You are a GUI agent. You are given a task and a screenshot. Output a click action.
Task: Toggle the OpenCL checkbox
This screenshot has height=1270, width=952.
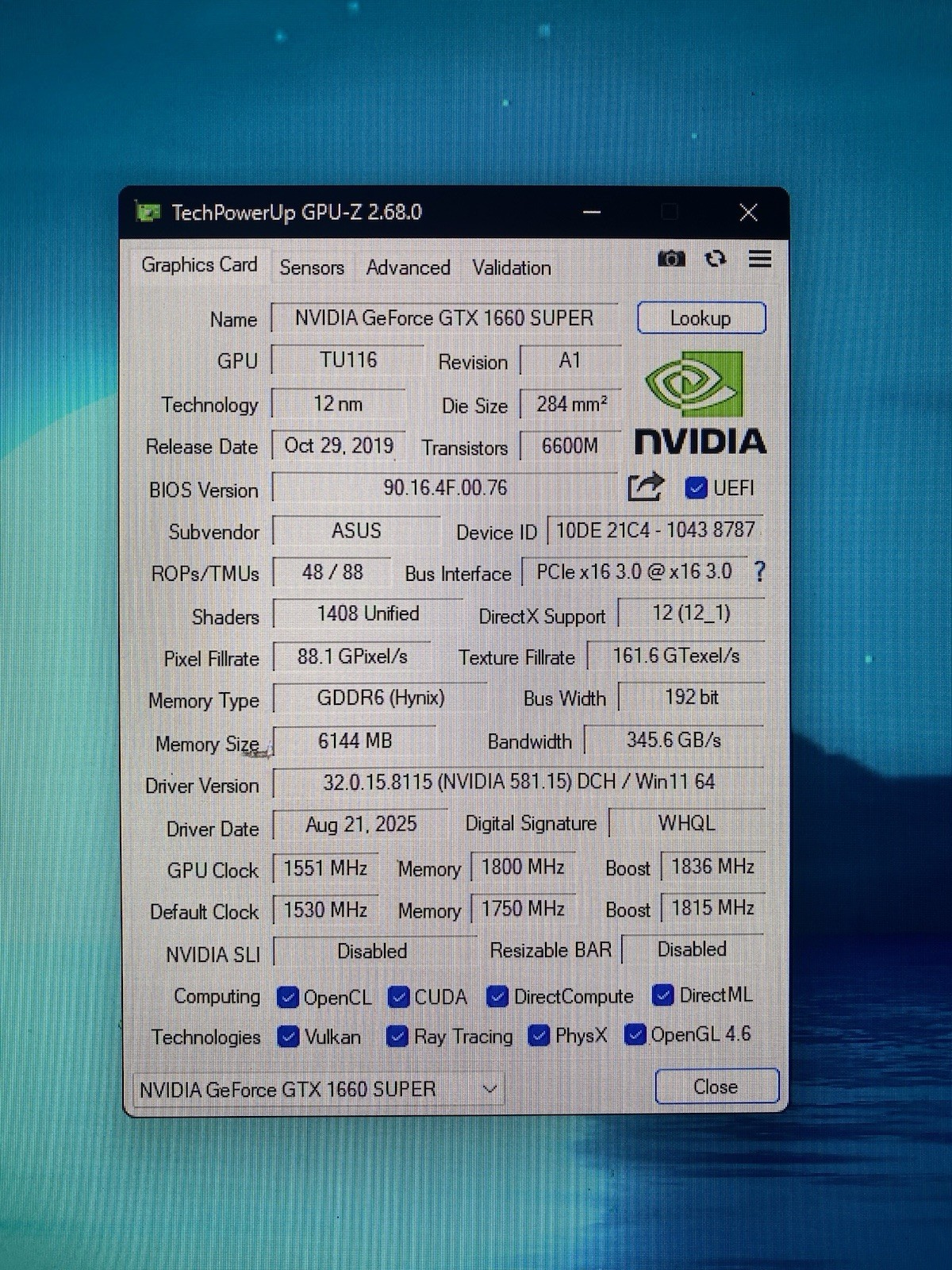tap(288, 997)
